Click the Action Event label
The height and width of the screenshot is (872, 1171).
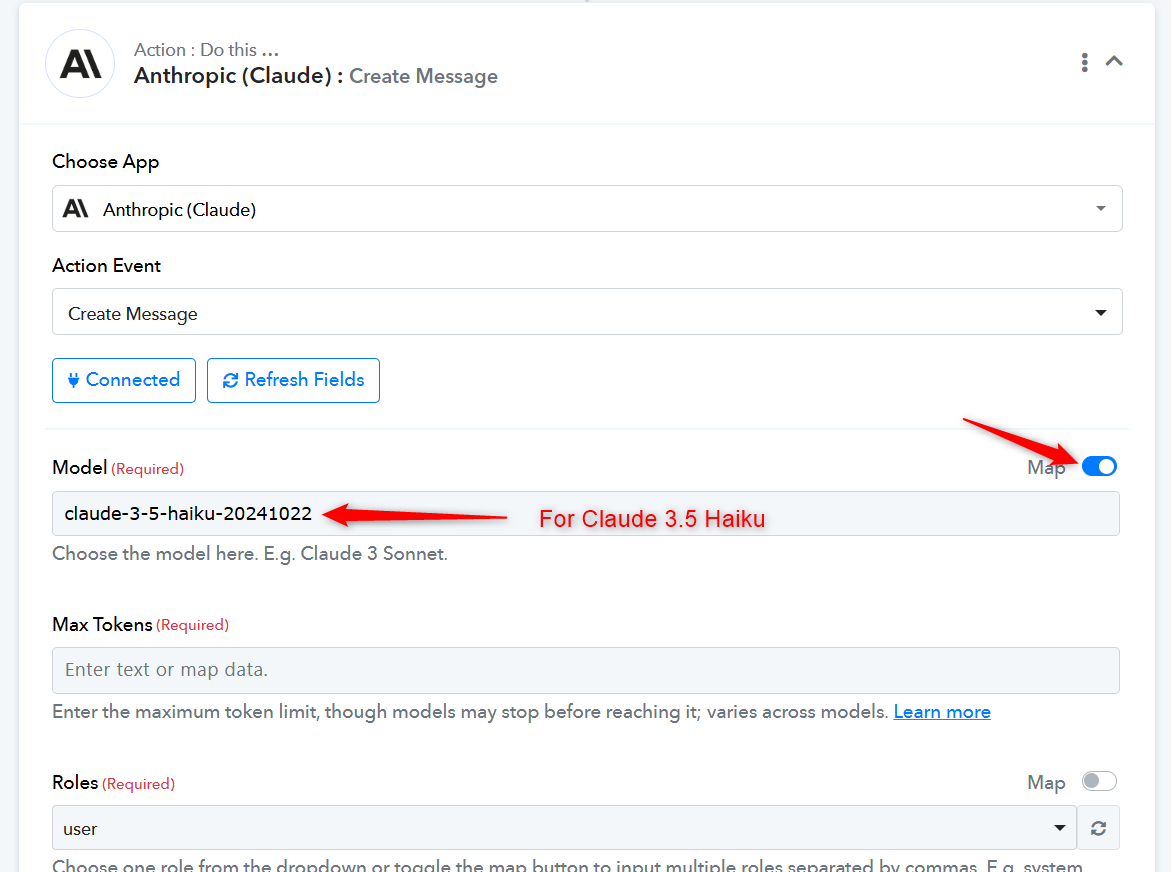[x=107, y=266]
